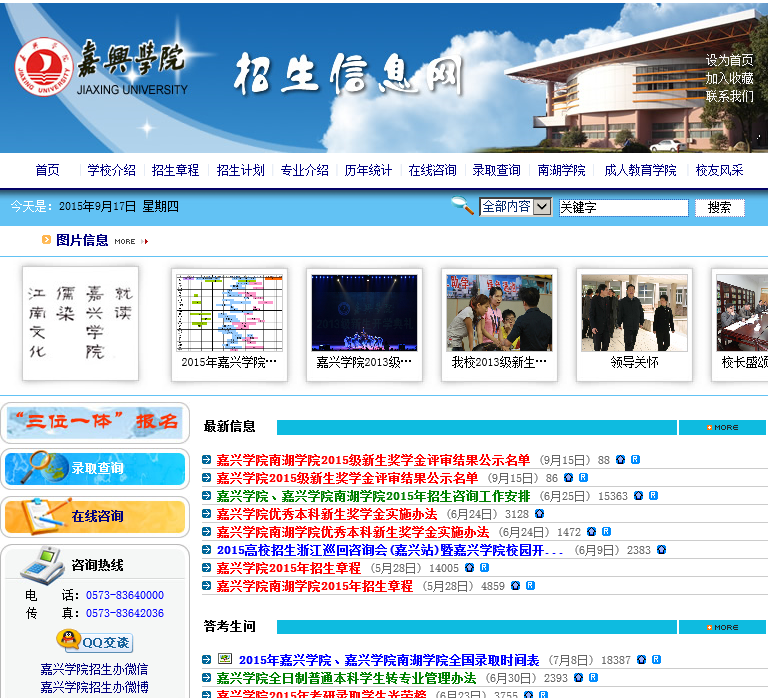Click the top icon after count 14005
Screen dimensions: 768x698
point(469,568)
